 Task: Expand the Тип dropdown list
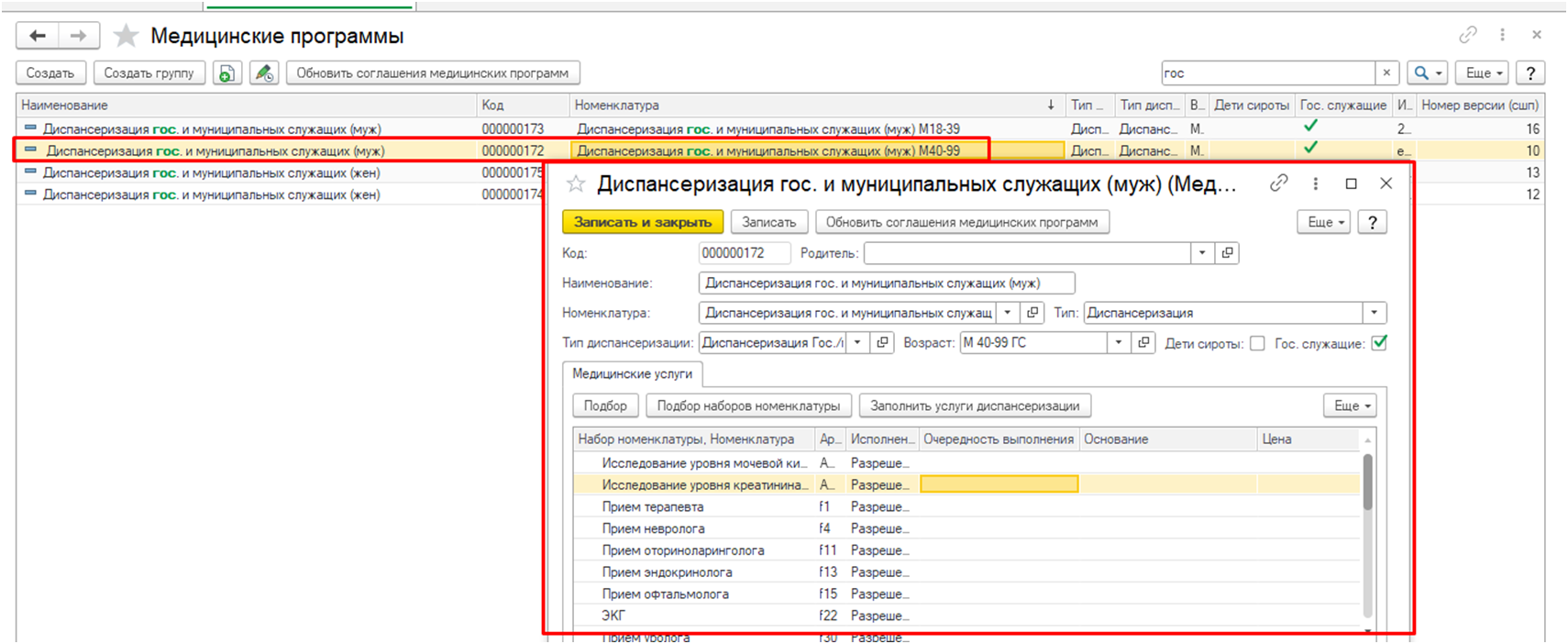(x=1374, y=313)
